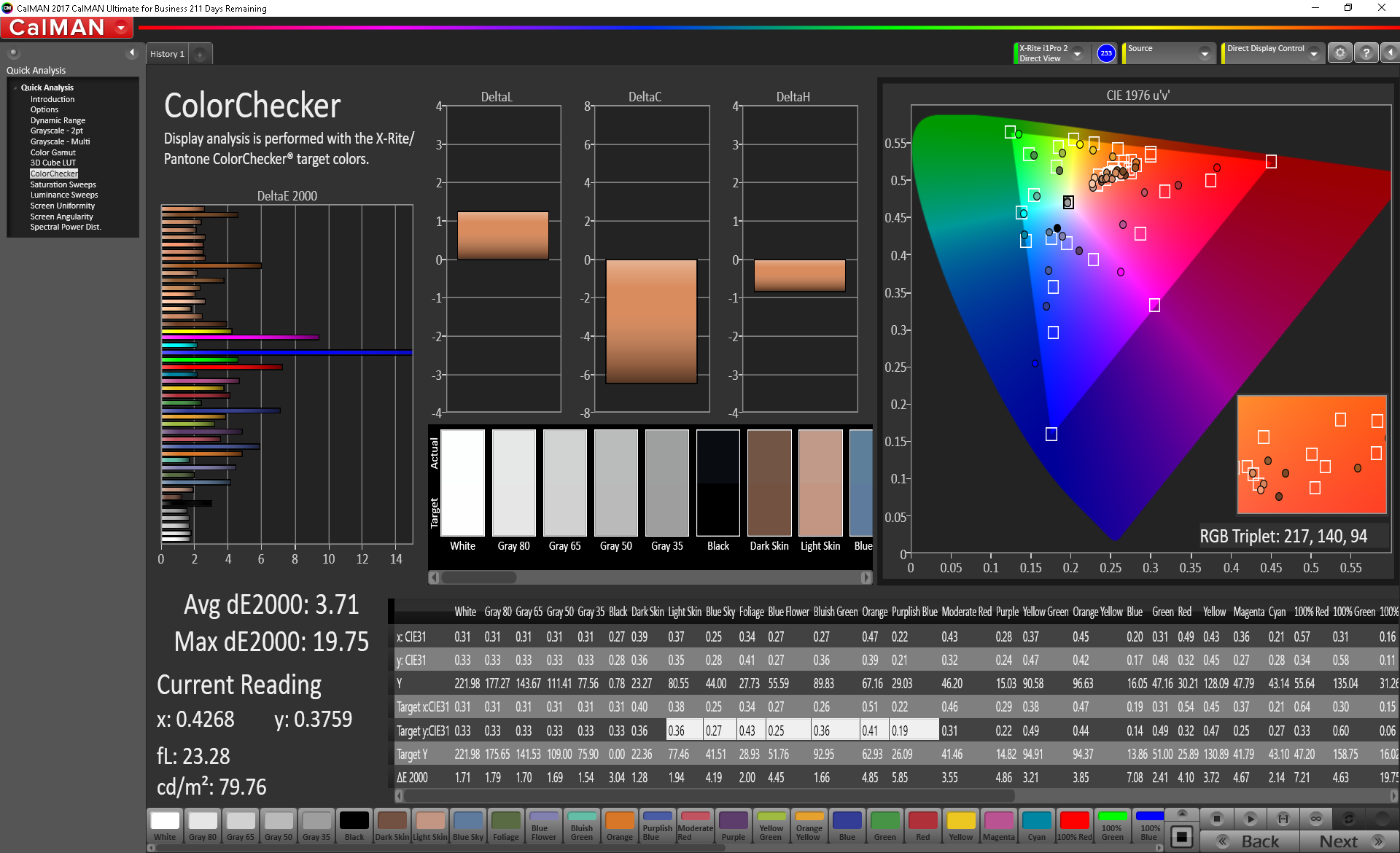1400x853 pixels.
Task: Click the swatch comparison horizontal scrollbar
Action: pyautogui.click(x=478, y=577)
